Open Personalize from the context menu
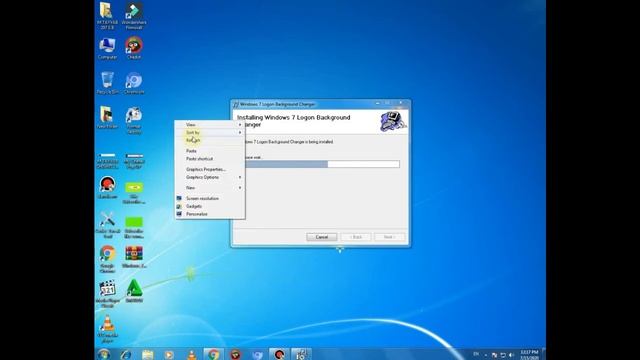Screen dimensions: 640x360 (210, 214)
